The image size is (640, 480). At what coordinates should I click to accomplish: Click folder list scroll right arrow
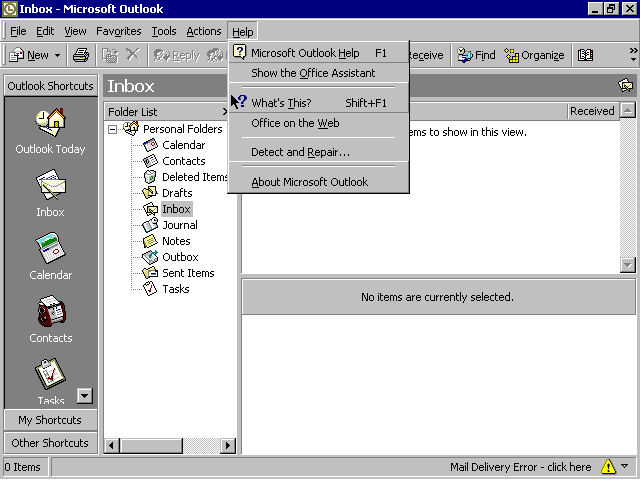228,445
